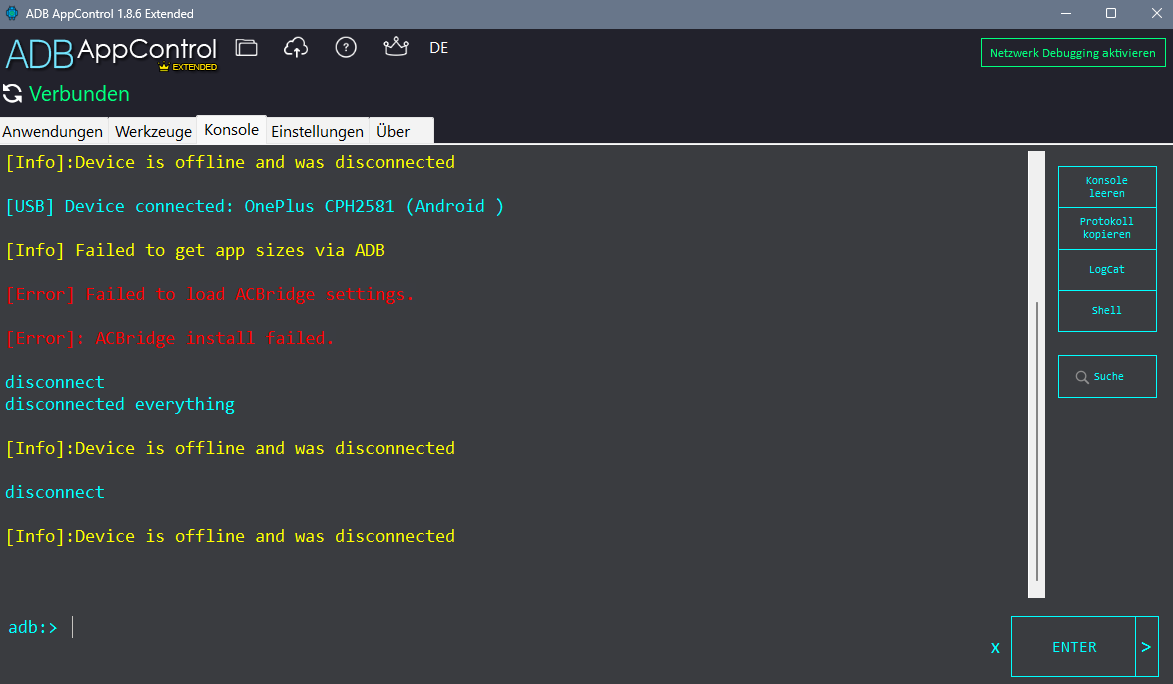
Task: Select the Konsole tab
Action: click(x=232, y=129)
